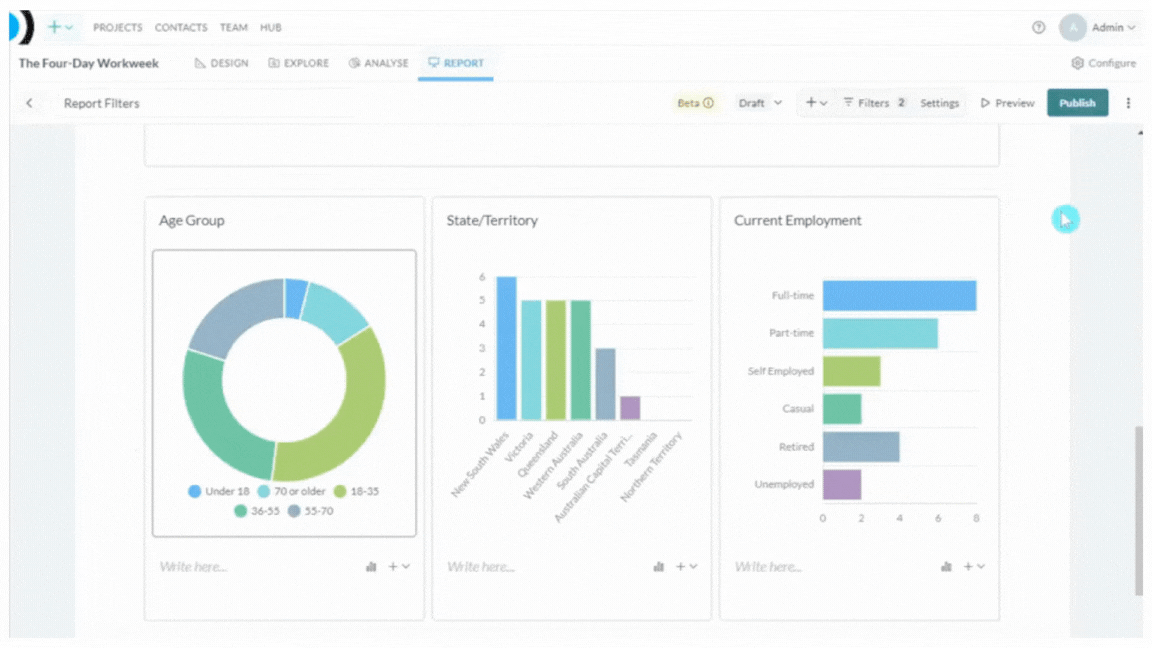This screenshot has width=1152, height=648.
Task: Click chart icon under State/Territory
Action: click(x=658, y=566)
